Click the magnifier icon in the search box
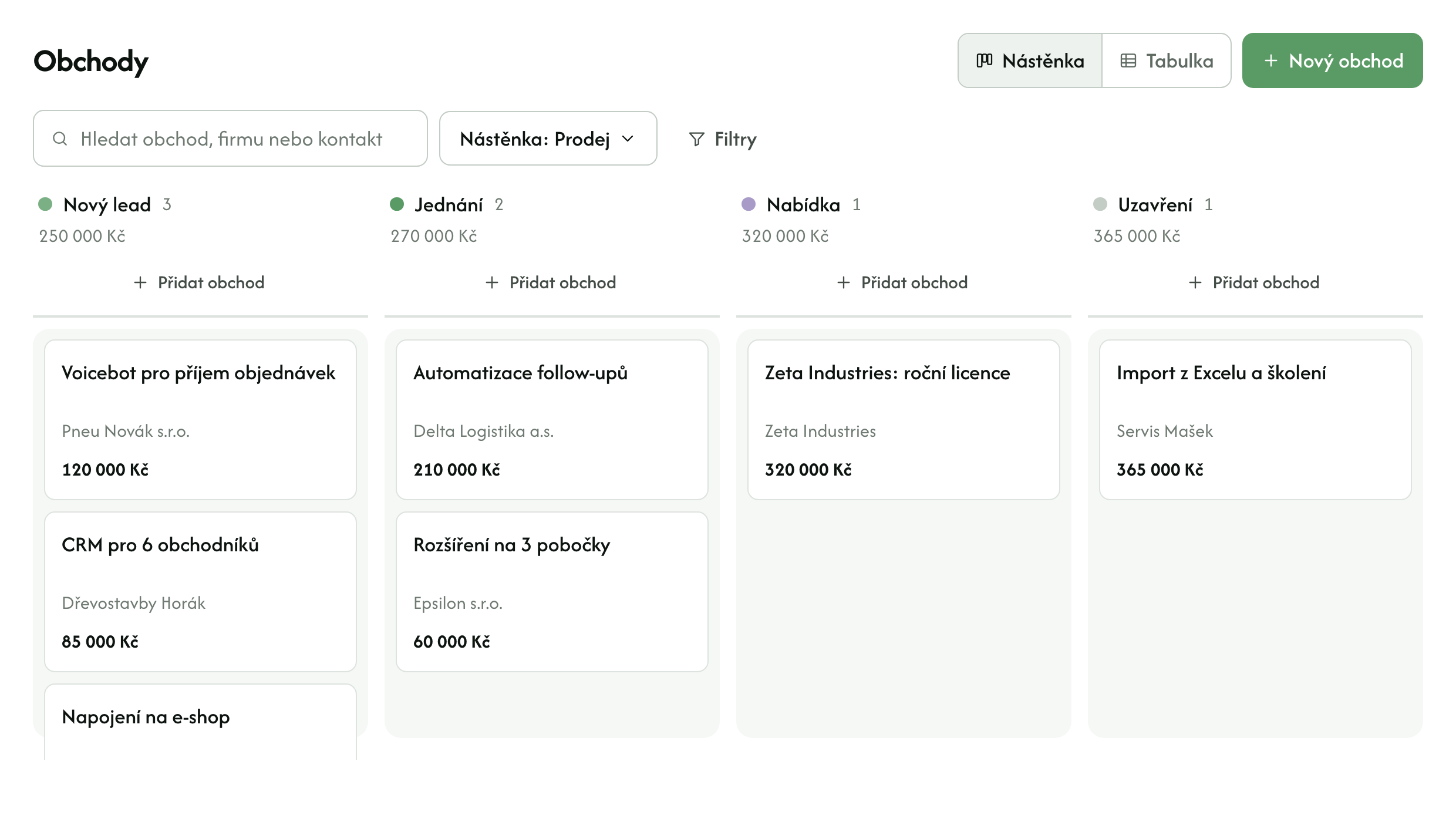This screenshot has width=1456, height=822. point(60,139)
